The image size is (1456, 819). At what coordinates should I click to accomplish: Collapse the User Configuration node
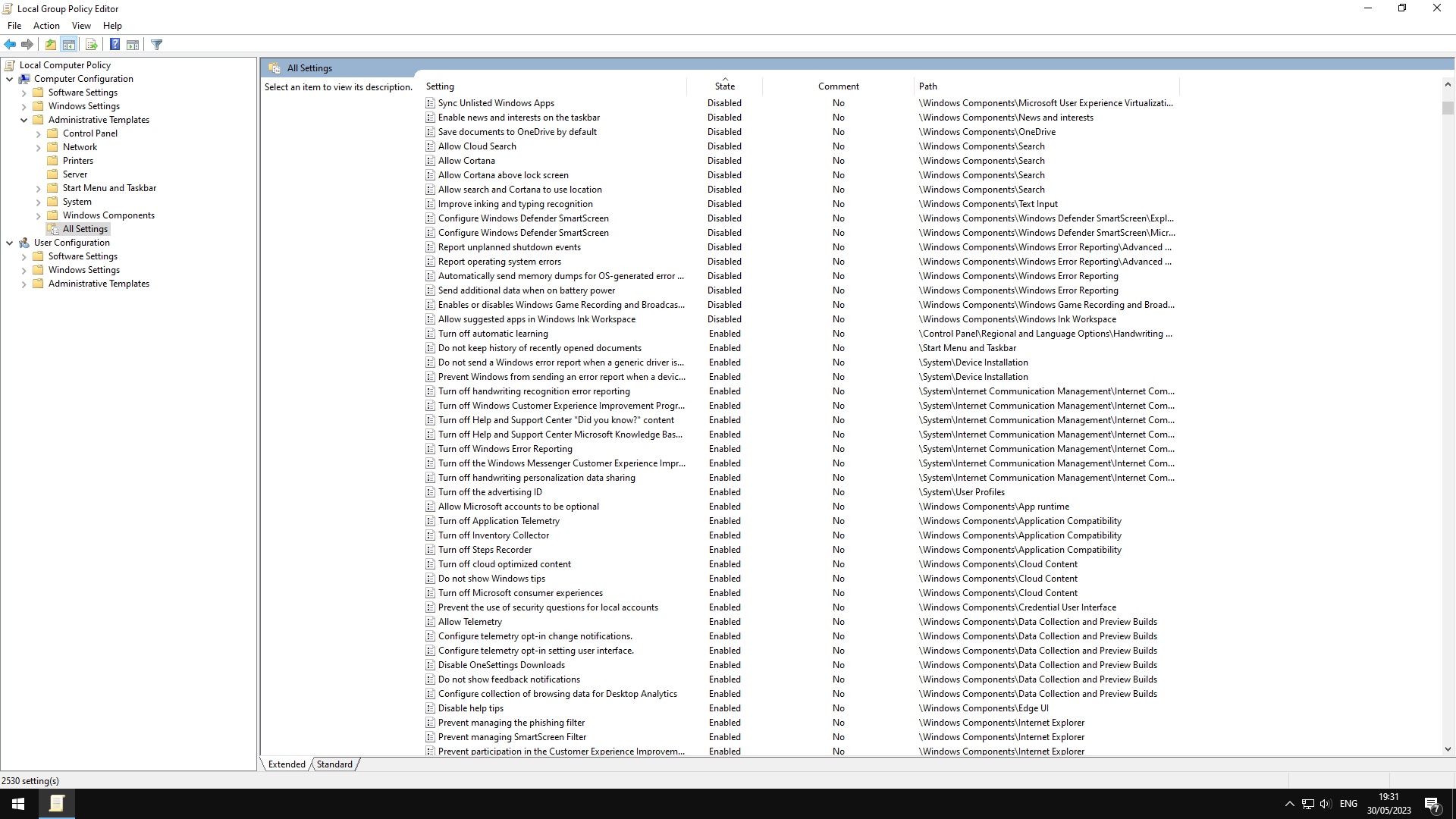click(x=9, y=243)
